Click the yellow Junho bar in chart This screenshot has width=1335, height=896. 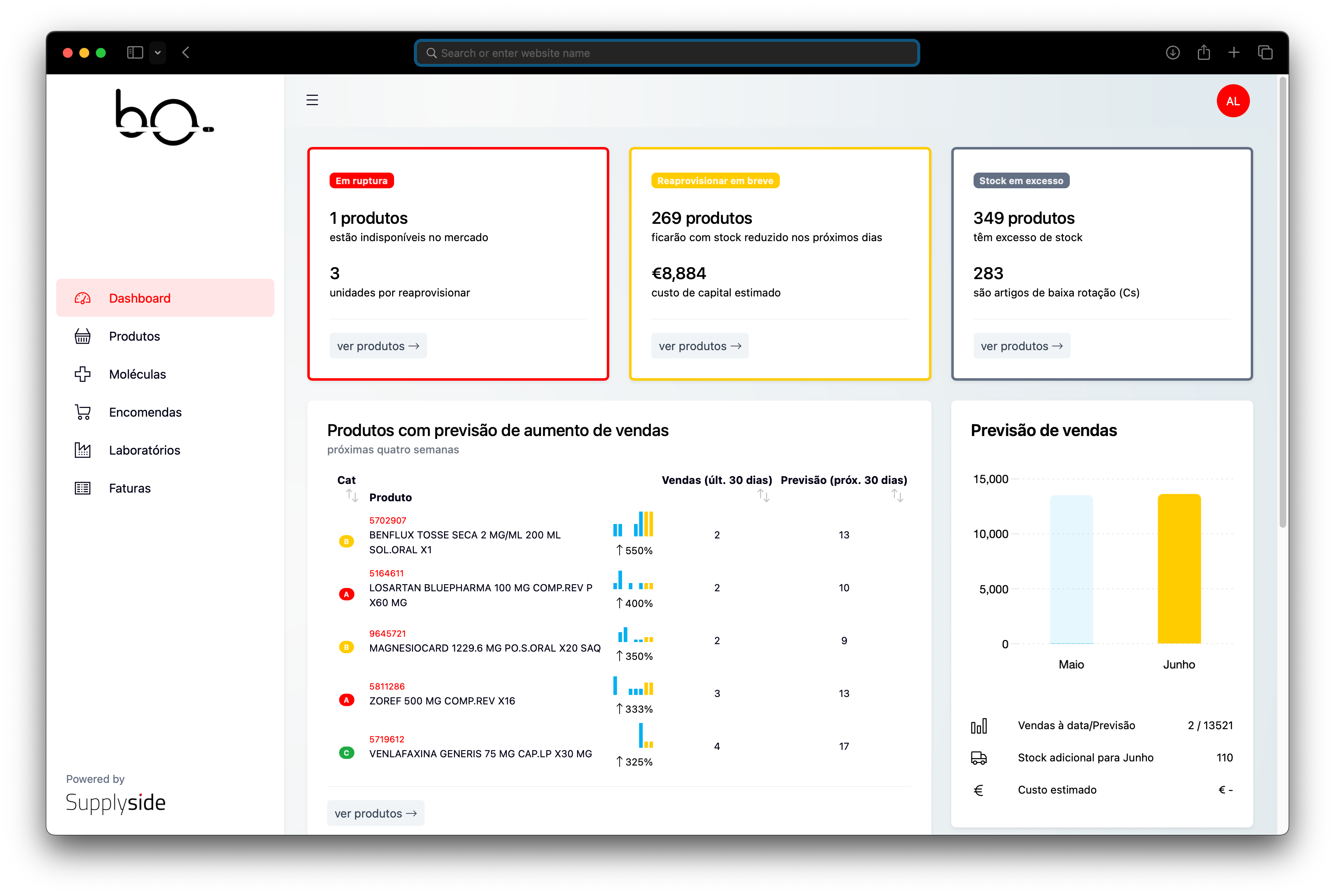1178,569
